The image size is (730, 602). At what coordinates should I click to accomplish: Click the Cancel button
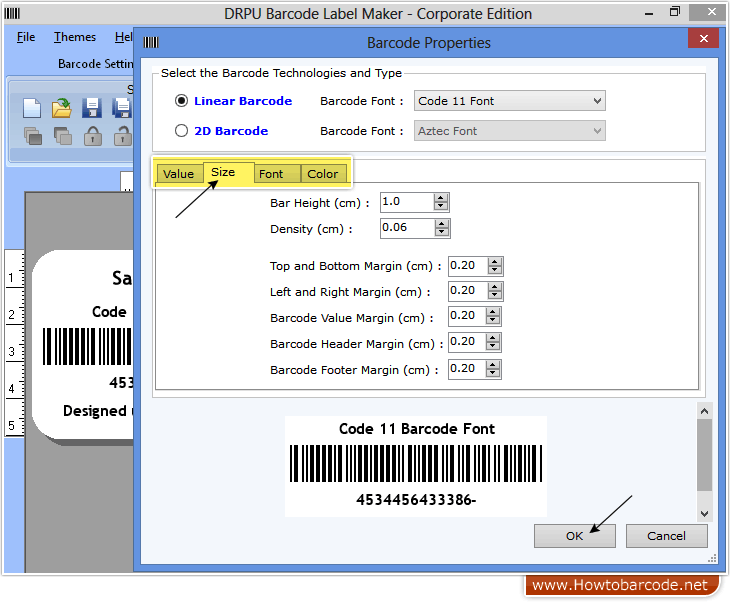click(x=666, y=536)
